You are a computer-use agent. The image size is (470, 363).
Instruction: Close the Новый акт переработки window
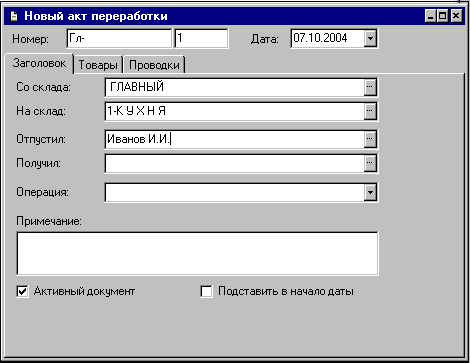click(456, 16)
